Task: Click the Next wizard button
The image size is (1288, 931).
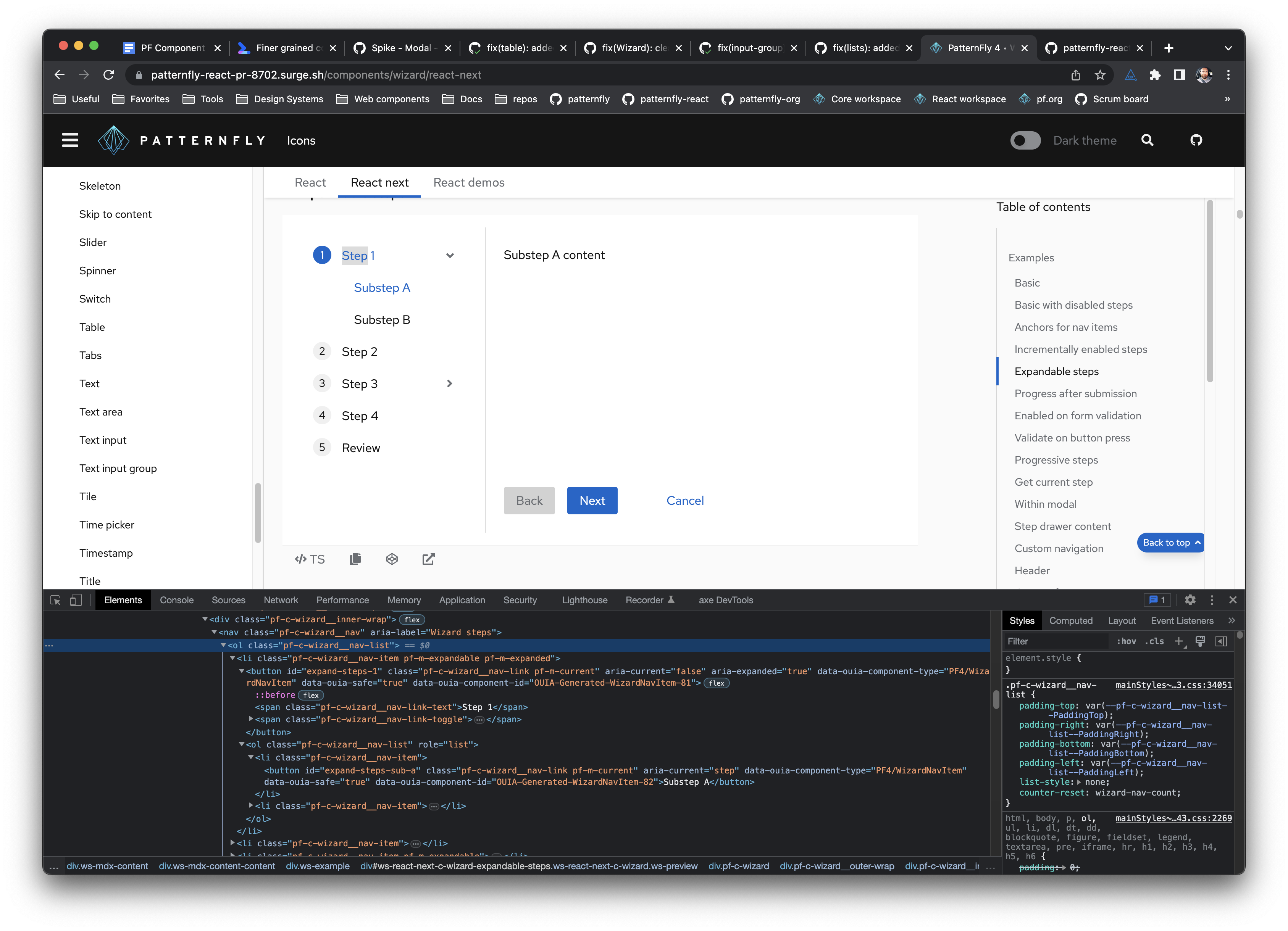Action: pos(592,501)
